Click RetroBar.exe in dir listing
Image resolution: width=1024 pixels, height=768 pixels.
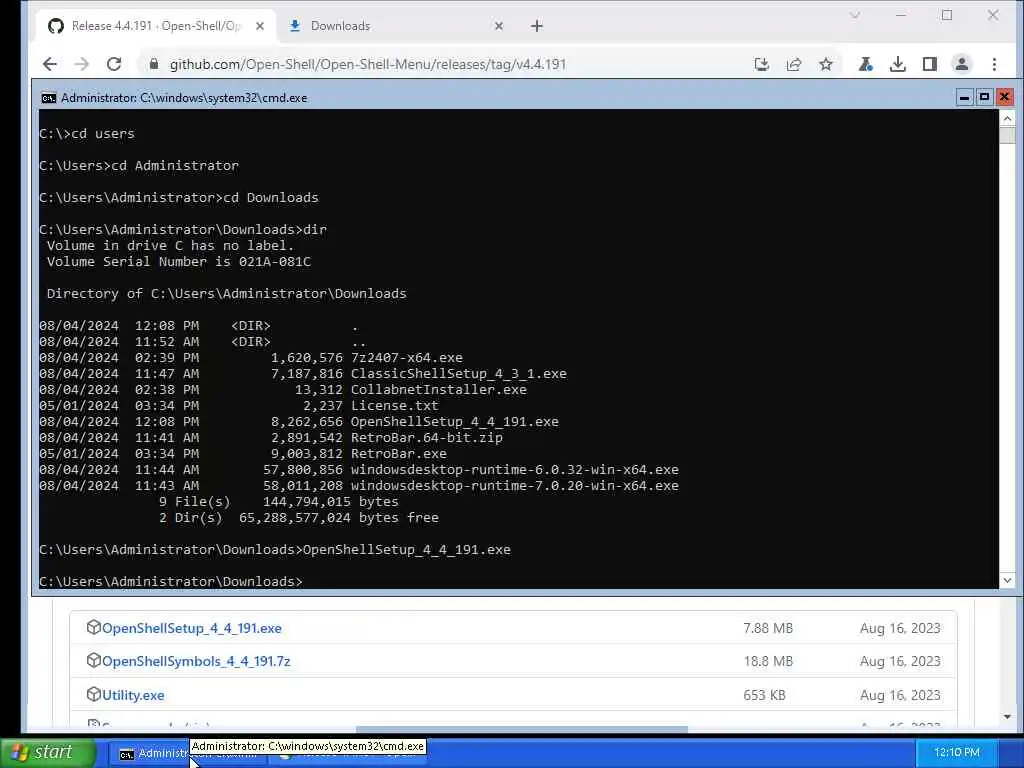point(399,454)
